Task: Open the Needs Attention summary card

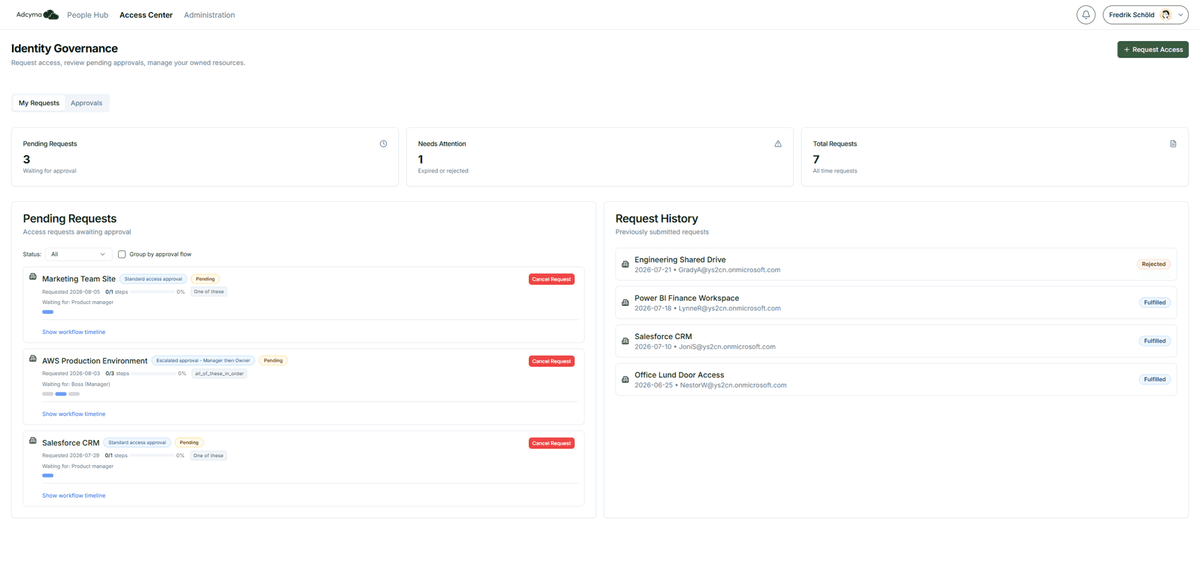Action: click(x=600, y=157)
